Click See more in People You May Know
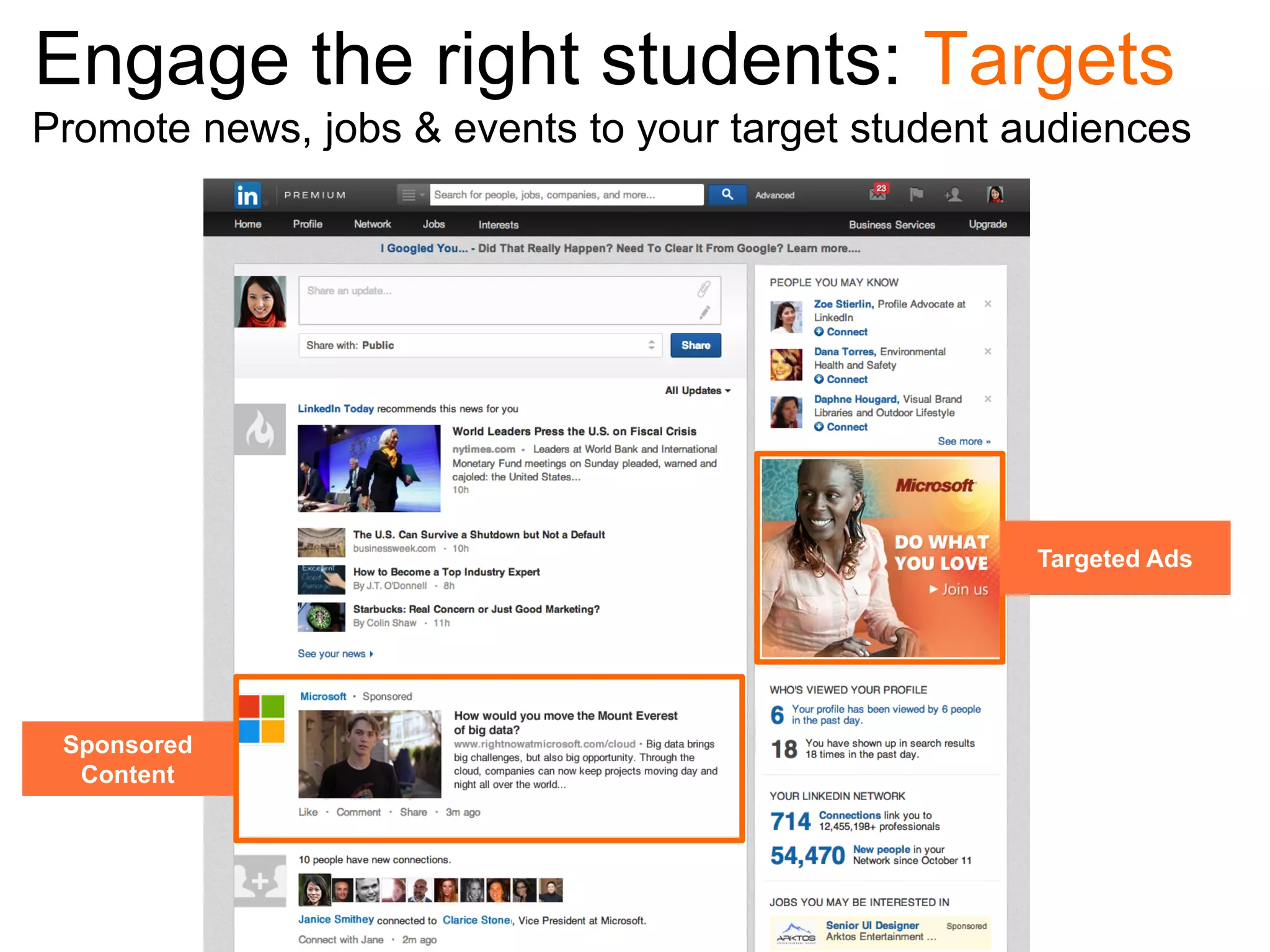 (964, 441)
